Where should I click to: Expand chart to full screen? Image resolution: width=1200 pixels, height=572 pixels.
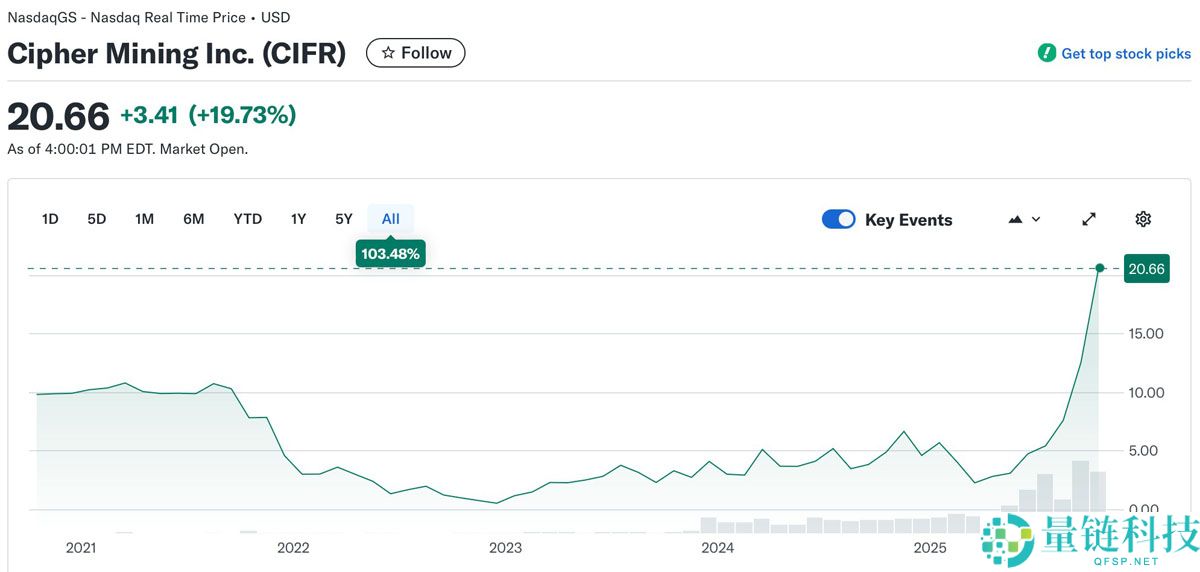[1089, 219]
